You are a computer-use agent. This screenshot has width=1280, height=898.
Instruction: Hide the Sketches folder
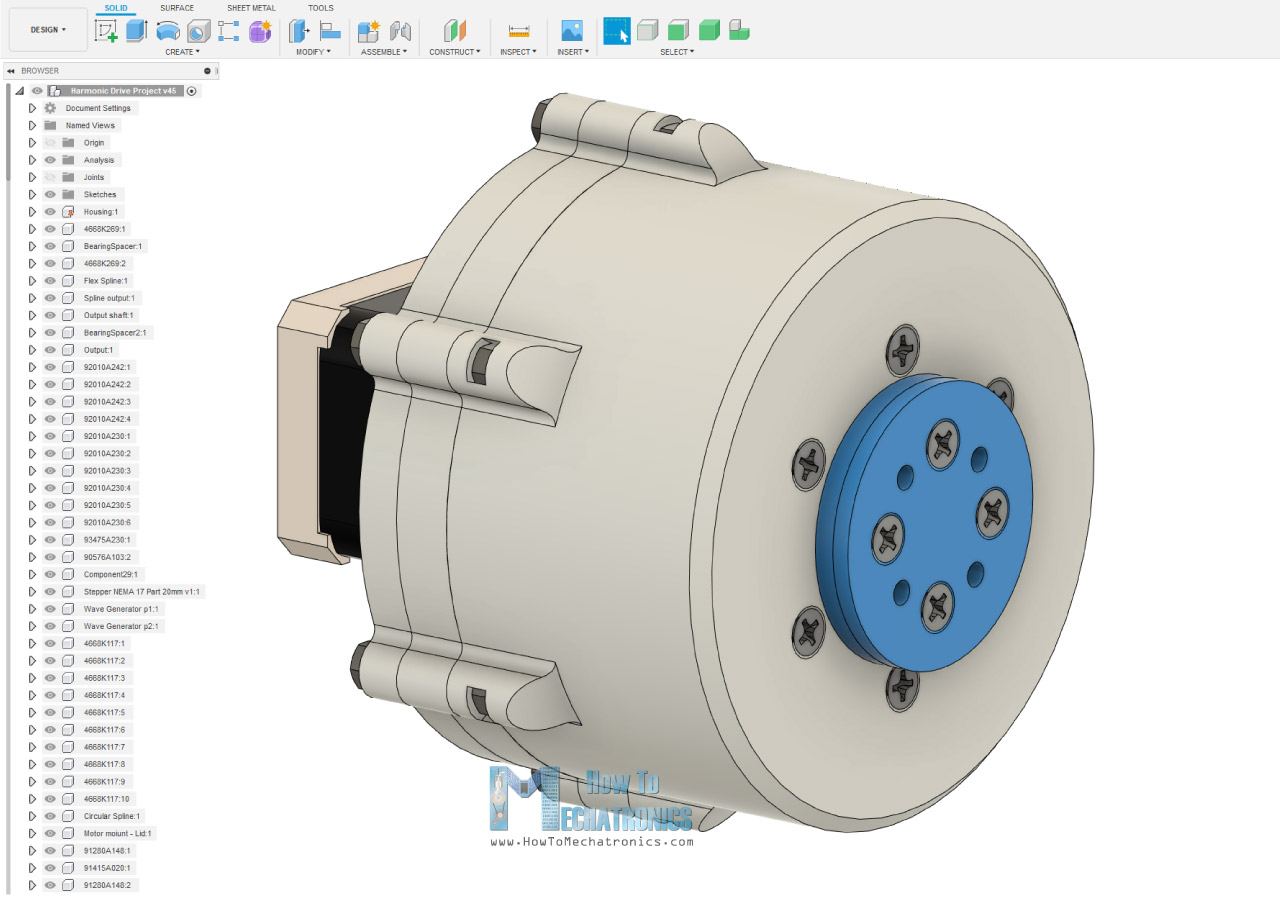49,194
